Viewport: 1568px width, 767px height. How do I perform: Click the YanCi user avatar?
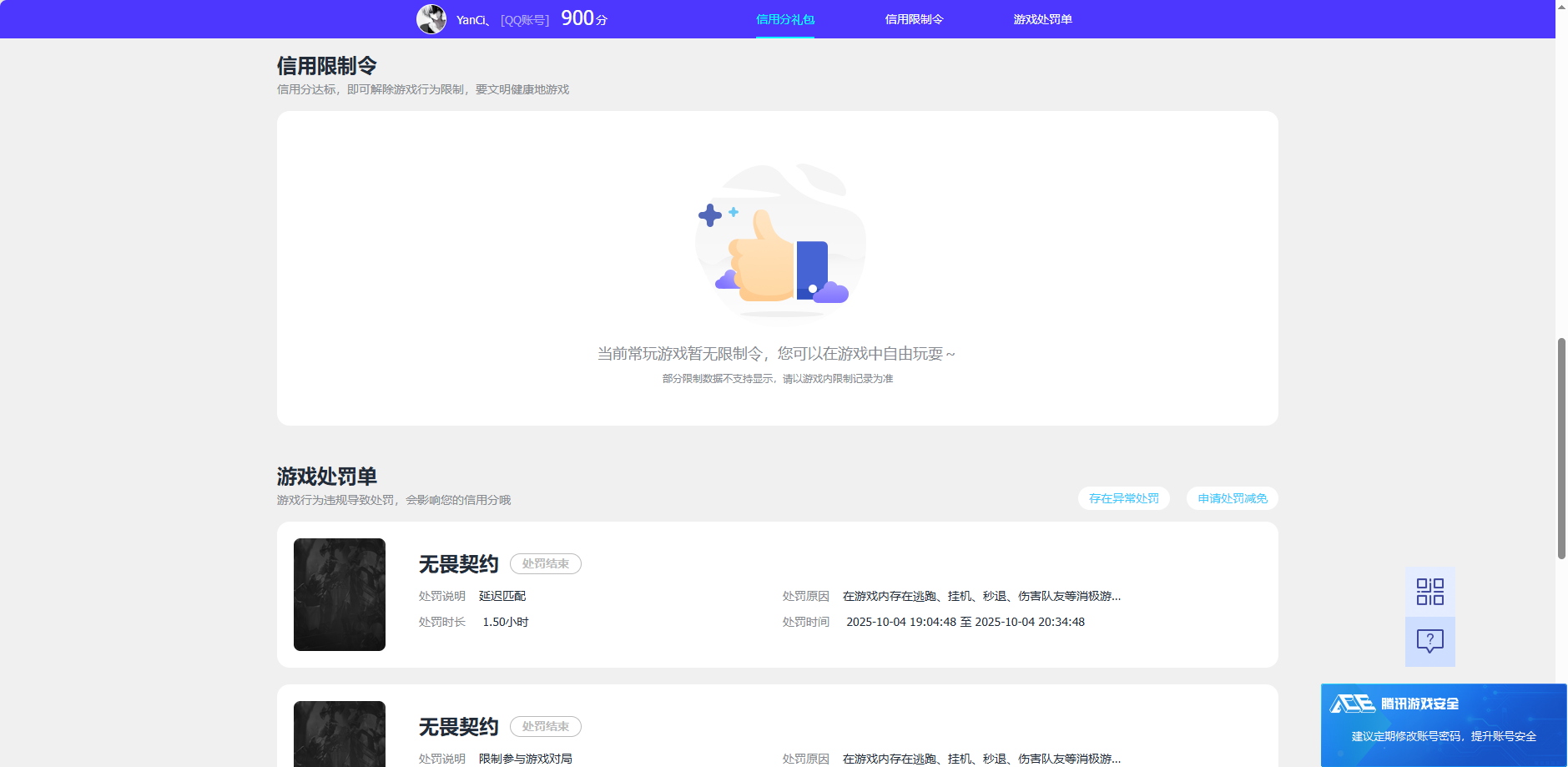(431, 19)
